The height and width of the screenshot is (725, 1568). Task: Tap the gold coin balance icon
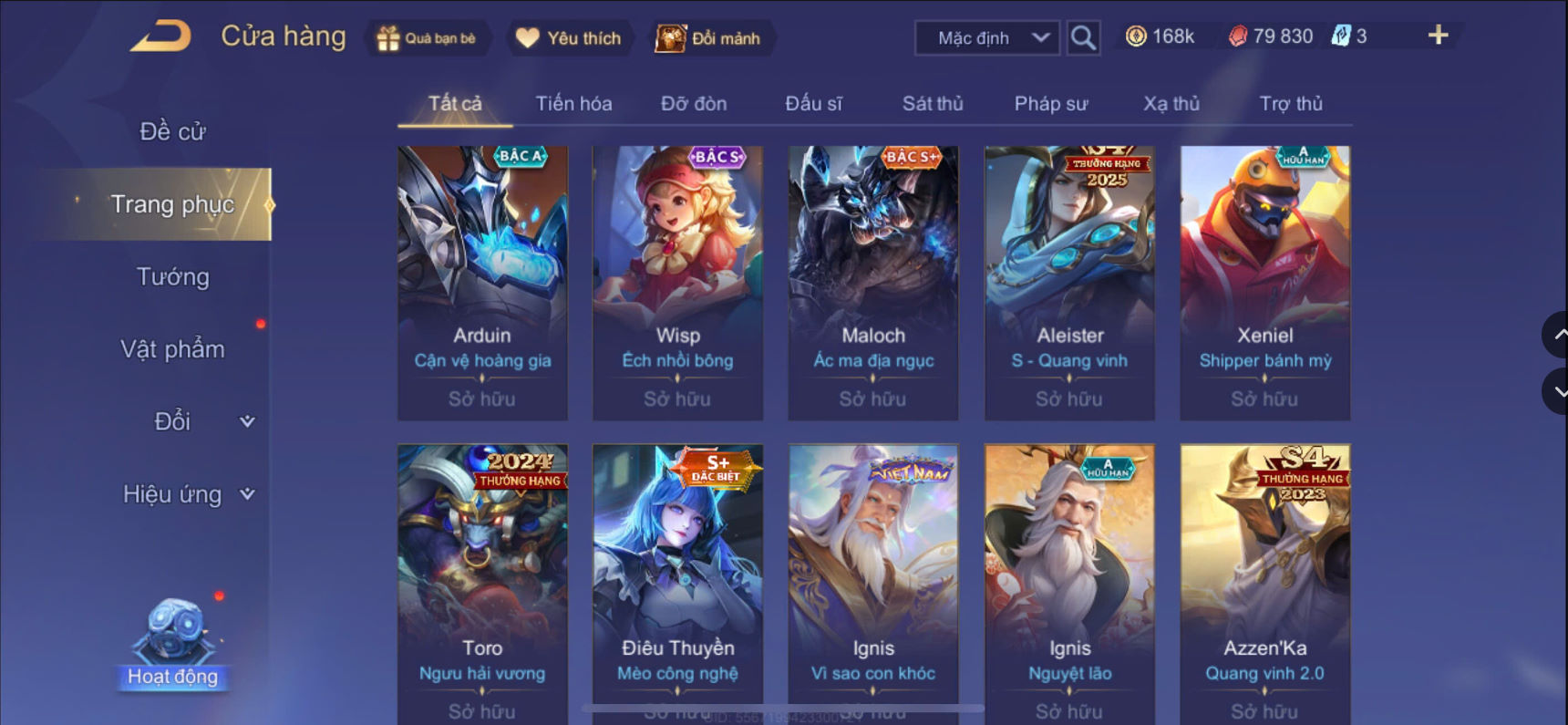1136,36
